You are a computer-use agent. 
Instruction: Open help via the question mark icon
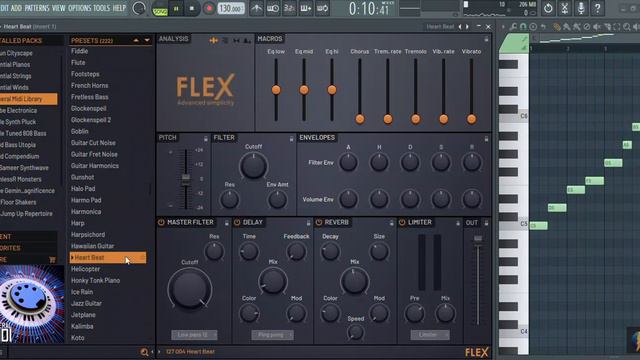click(598, 8)
